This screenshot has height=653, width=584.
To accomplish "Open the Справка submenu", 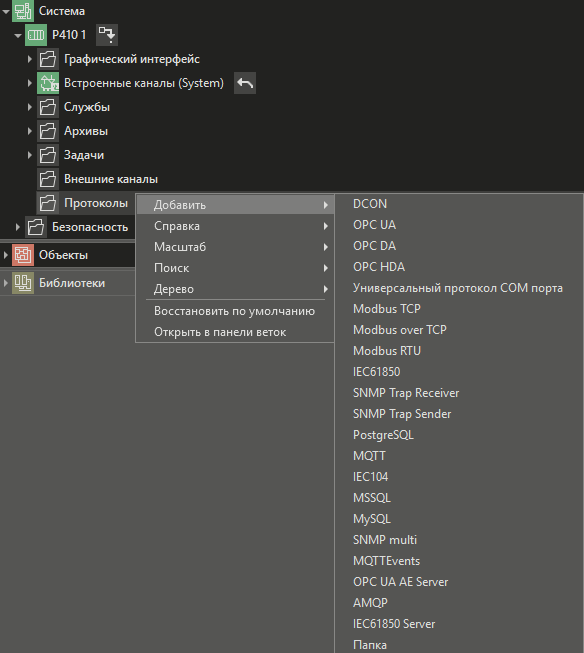I will [235, 226].
